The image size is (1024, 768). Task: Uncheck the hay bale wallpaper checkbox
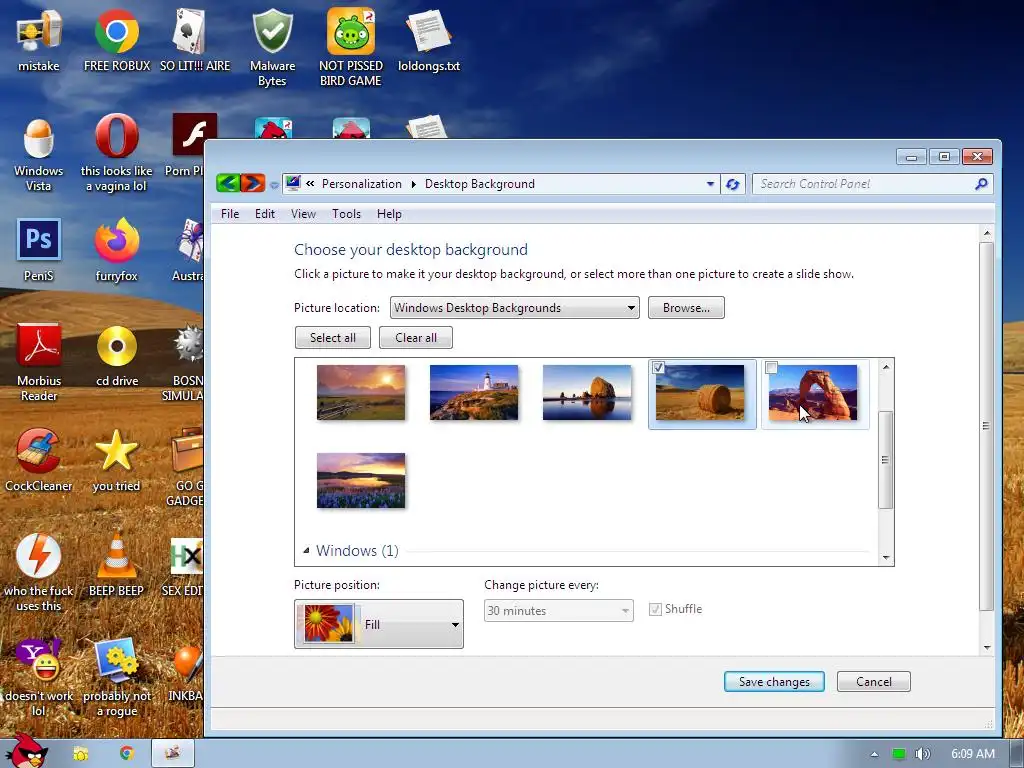[x=658, y=368]
